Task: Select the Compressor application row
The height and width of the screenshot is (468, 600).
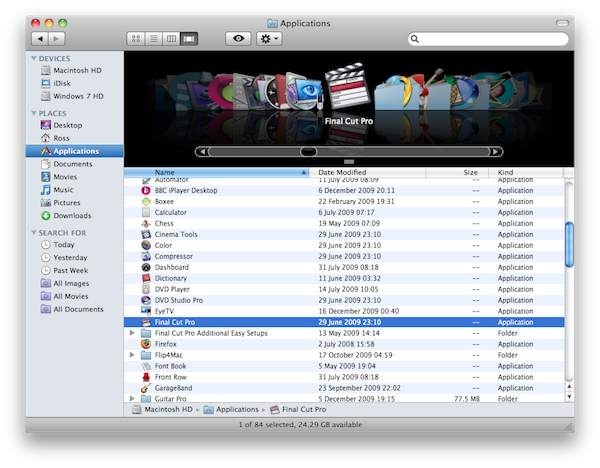Action: click(344, 256)
